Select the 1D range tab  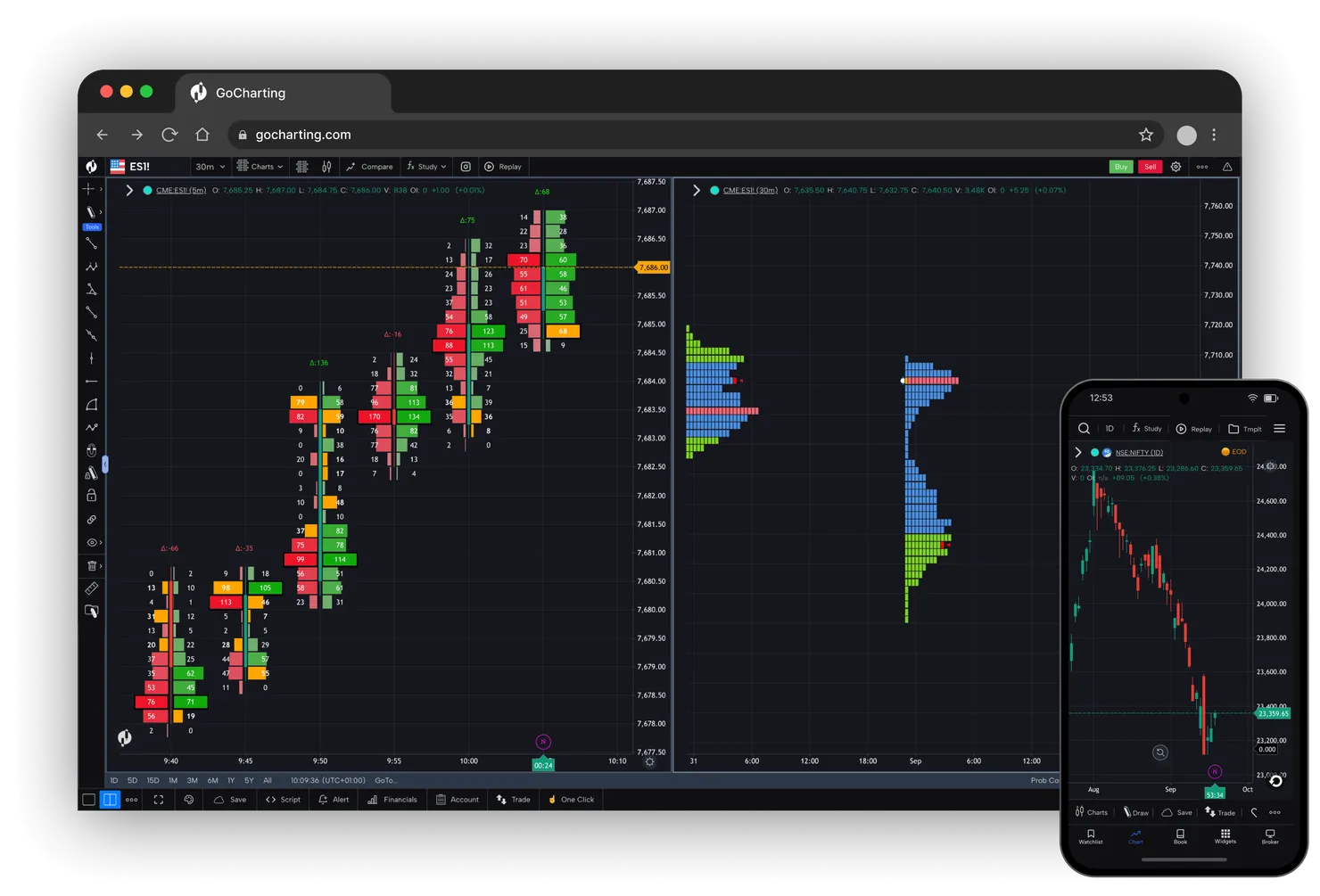click(114, 780)
